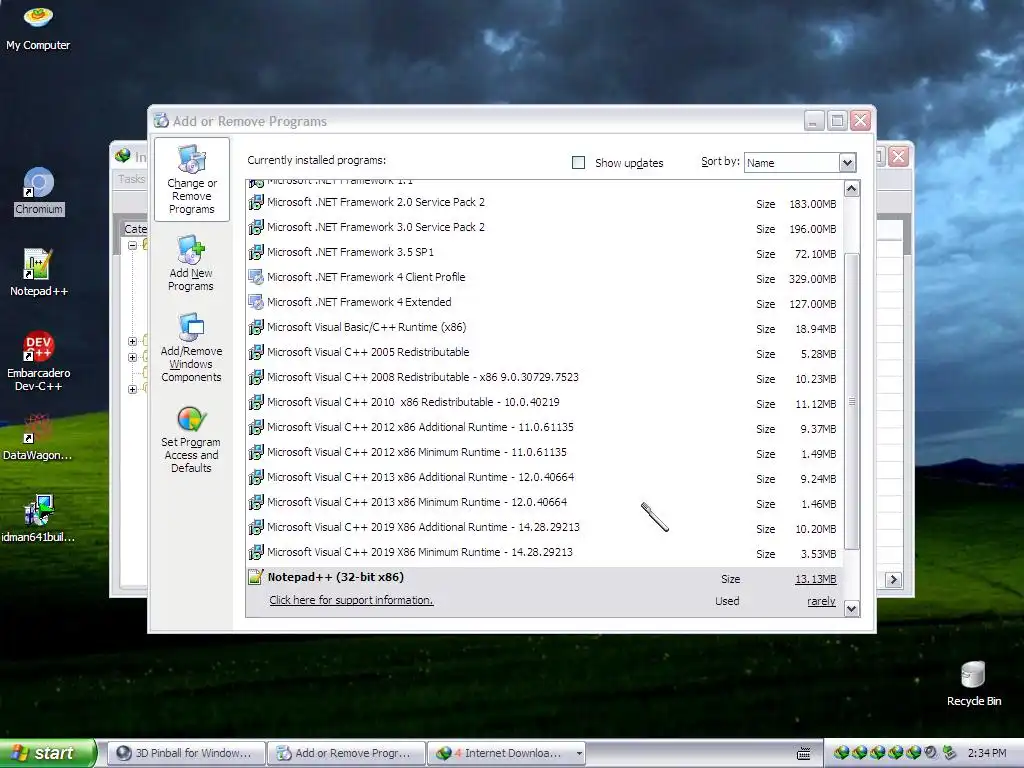
Task: Open Set Program Access and Defaults
Action: pyautogui.click(x=191, y=439)
